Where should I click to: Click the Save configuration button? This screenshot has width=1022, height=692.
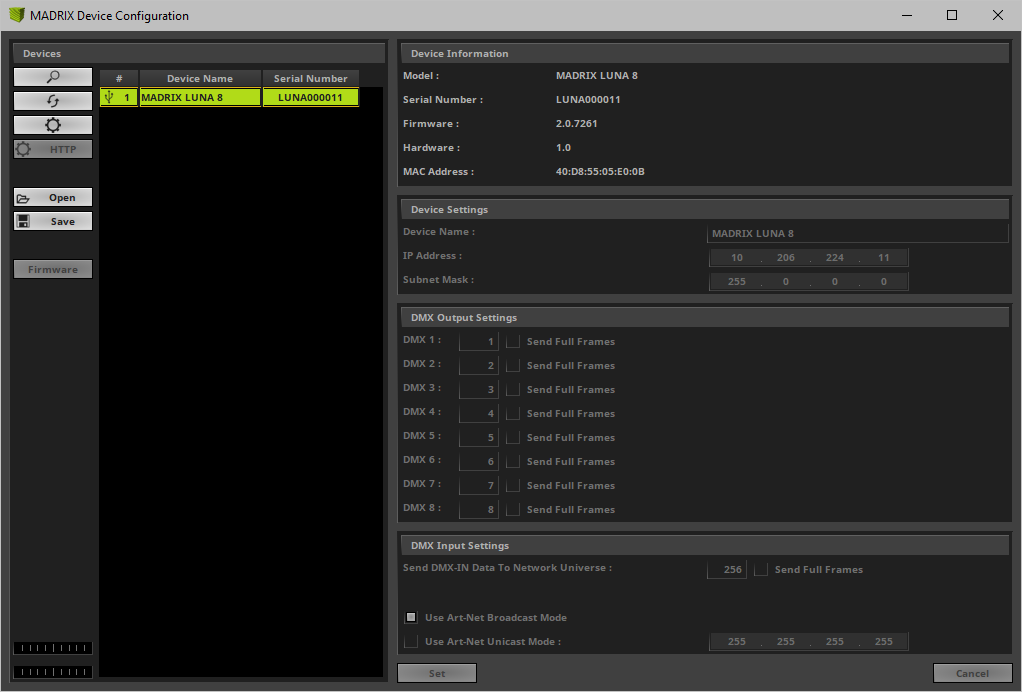(53, 222)
